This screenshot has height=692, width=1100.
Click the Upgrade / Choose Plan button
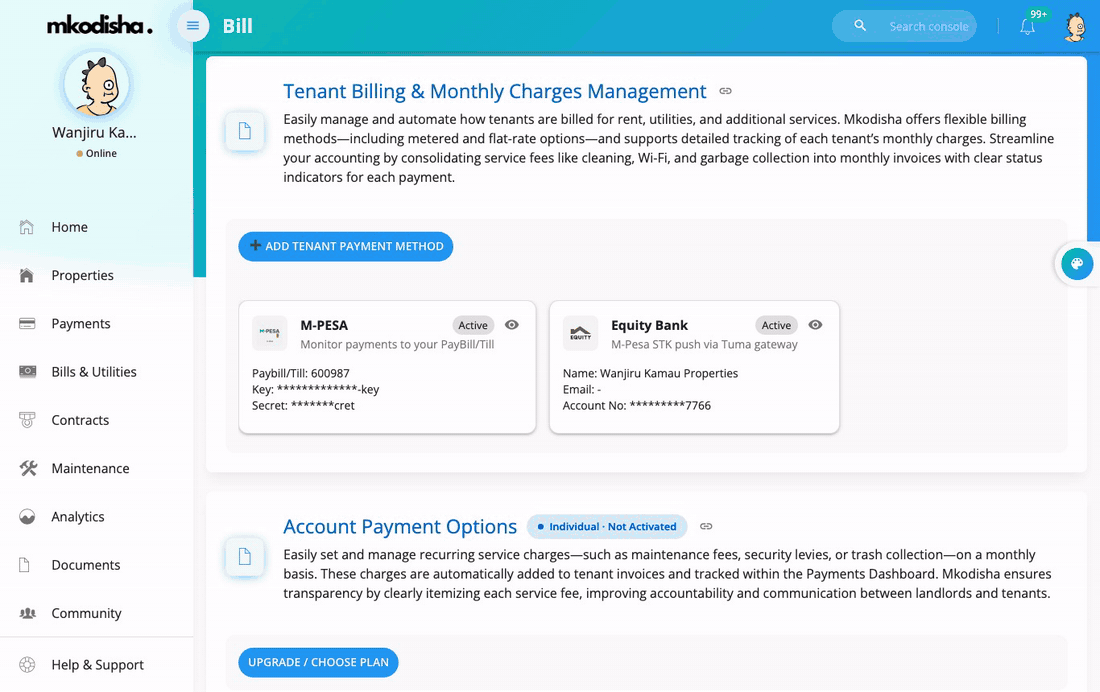(318, 663)
